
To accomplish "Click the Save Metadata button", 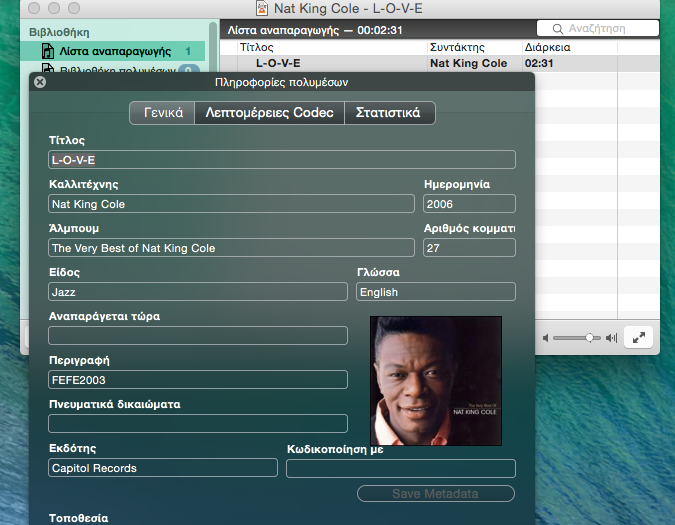I will click(436, 494).
